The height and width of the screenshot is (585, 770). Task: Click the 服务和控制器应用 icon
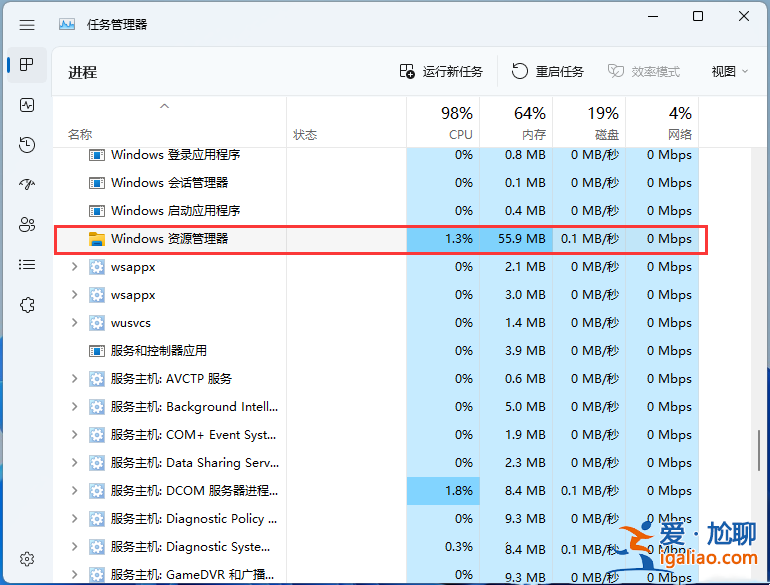(x=97, y=351)
